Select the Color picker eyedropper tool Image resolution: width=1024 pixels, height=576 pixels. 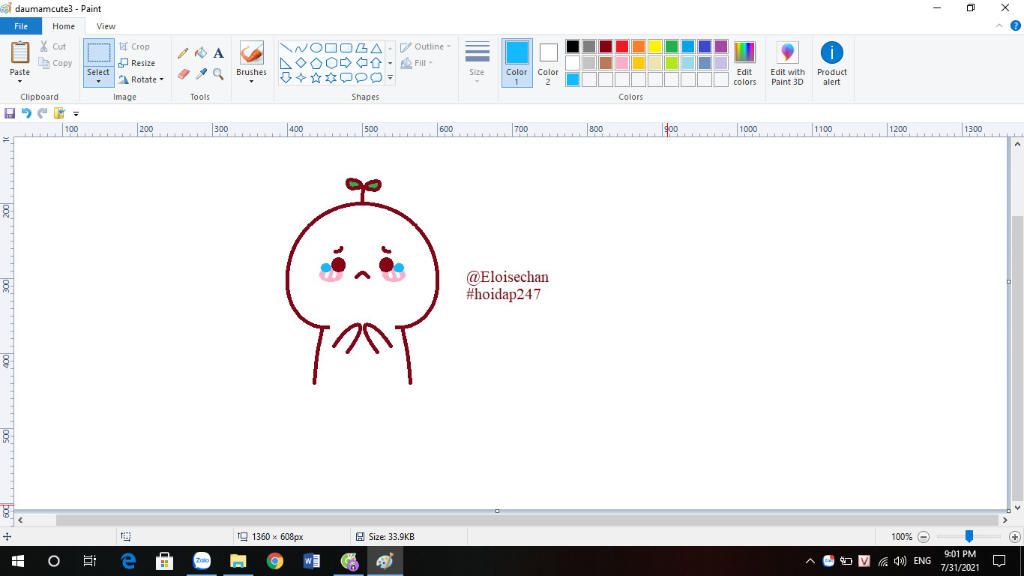pyautogui.click(x=200, y=74)
